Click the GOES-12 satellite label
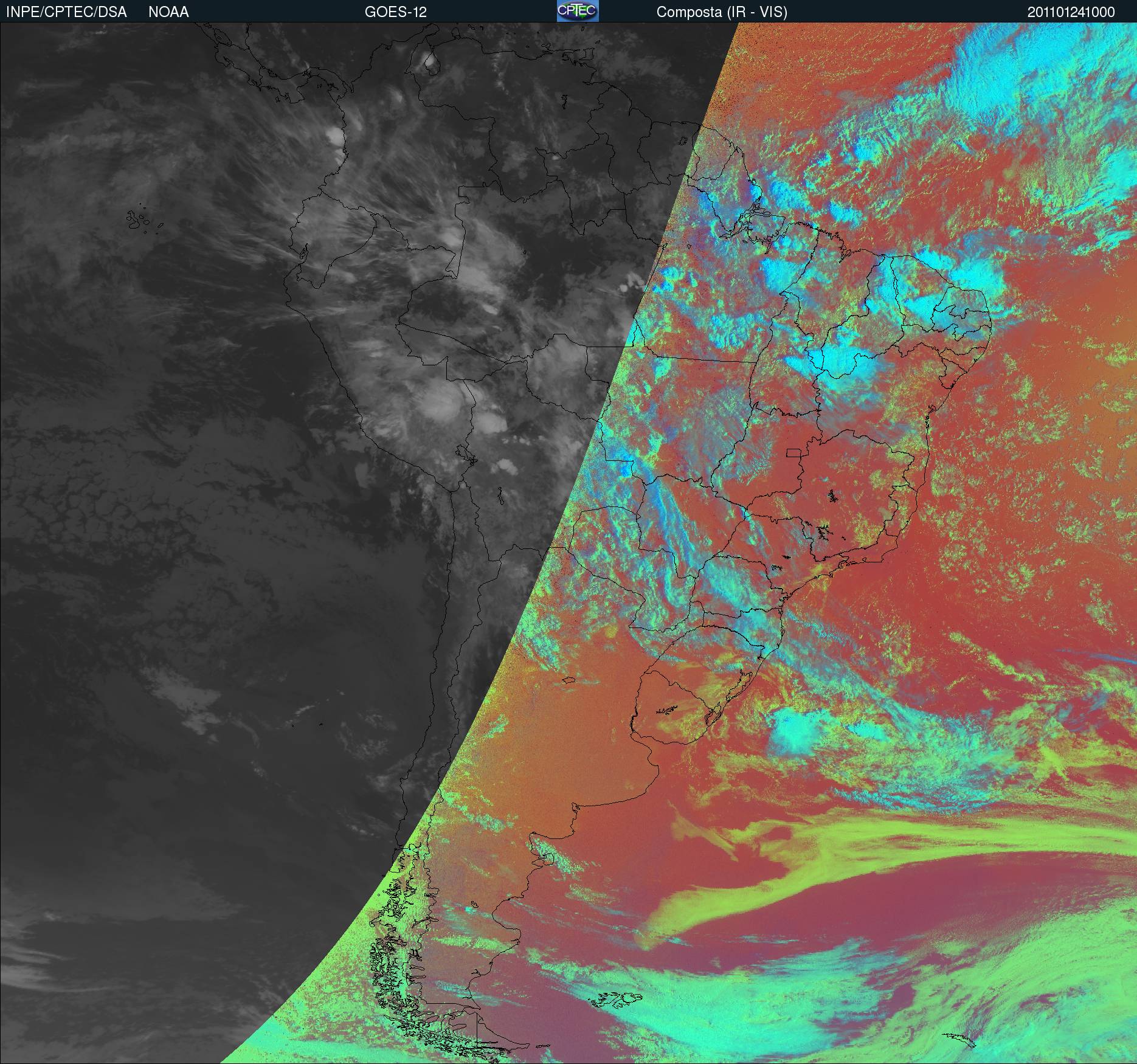 tap(396, 12)
